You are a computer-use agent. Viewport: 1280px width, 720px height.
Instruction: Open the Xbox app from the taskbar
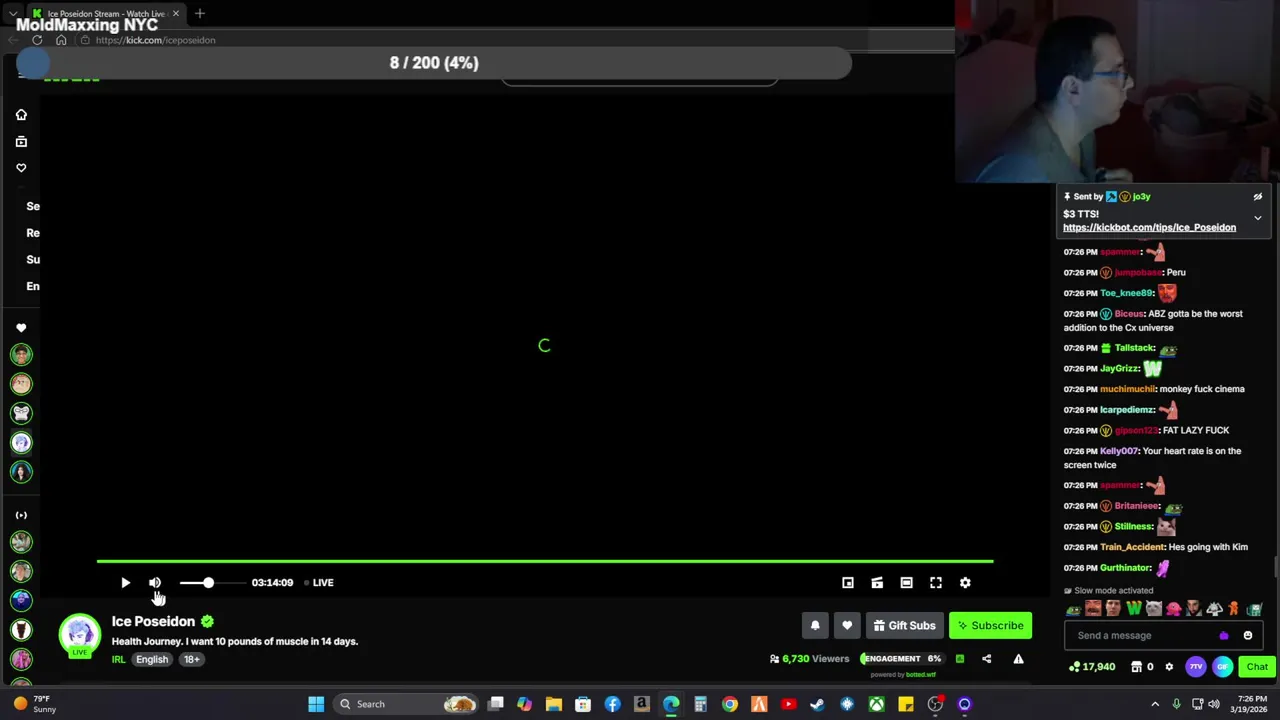coord(876,704)
